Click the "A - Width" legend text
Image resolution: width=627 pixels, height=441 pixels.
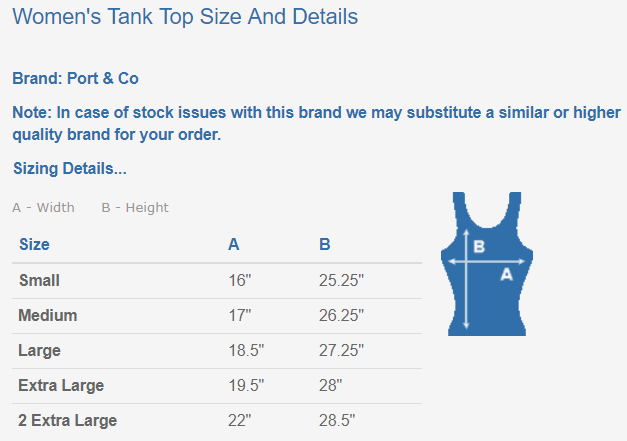tap(43, 208)
